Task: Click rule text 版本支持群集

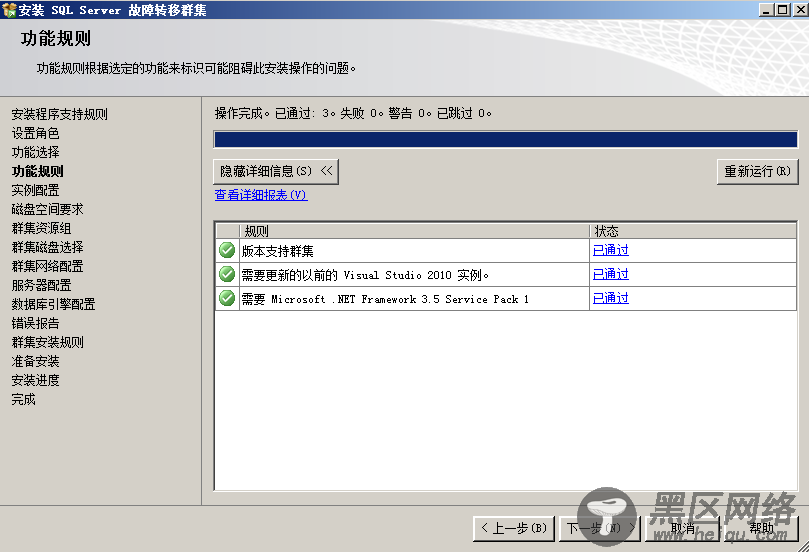Action: [x=278, y=251]
